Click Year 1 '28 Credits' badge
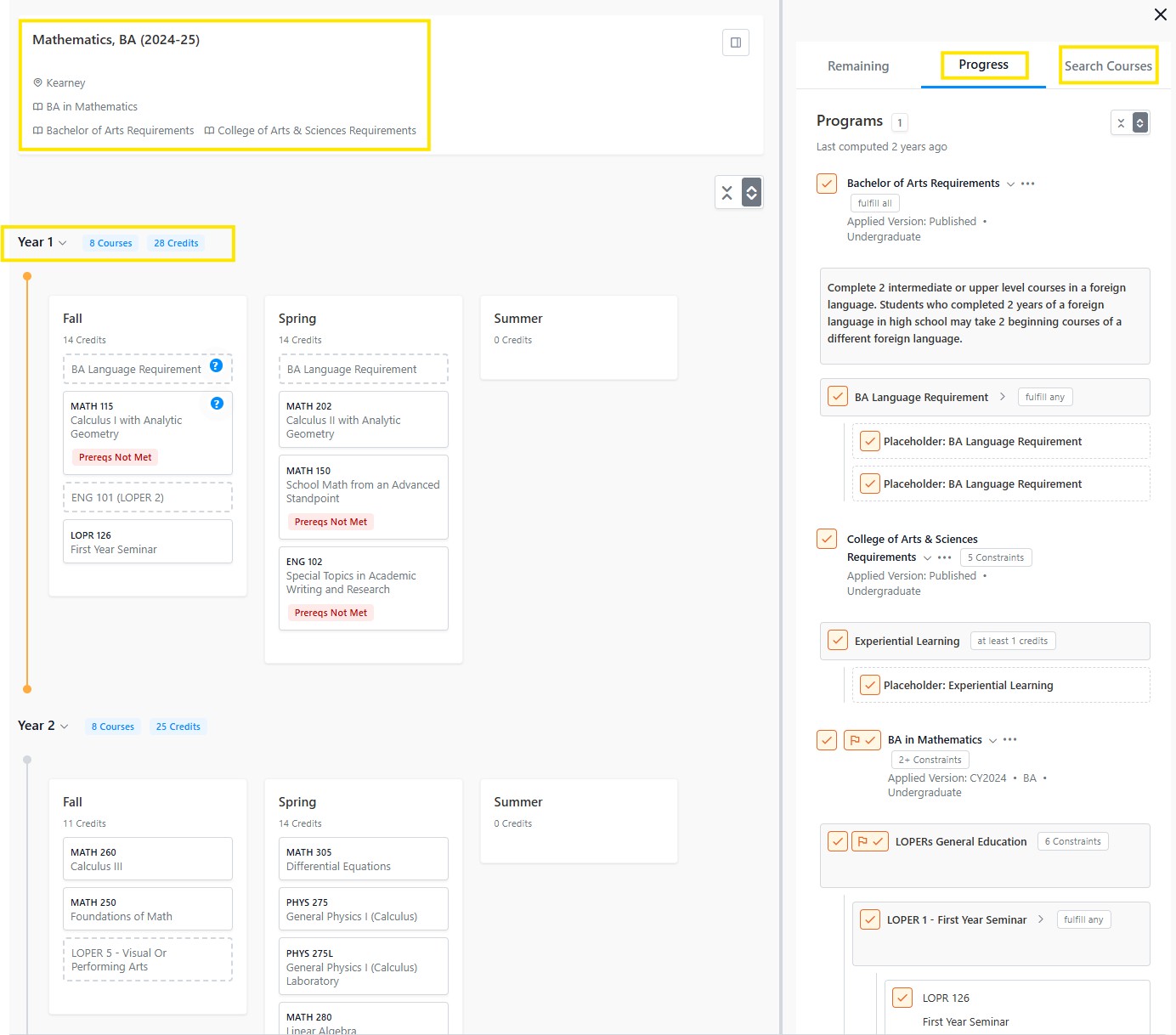 176,243
